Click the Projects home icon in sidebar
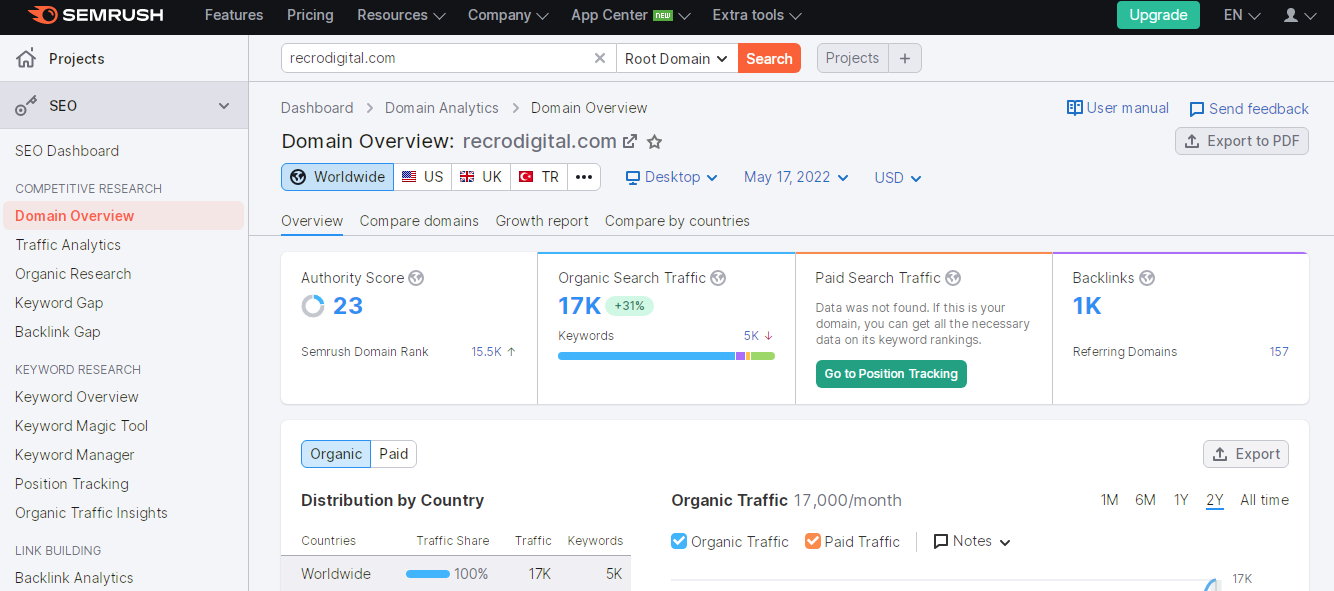 [x=26, y=58]
